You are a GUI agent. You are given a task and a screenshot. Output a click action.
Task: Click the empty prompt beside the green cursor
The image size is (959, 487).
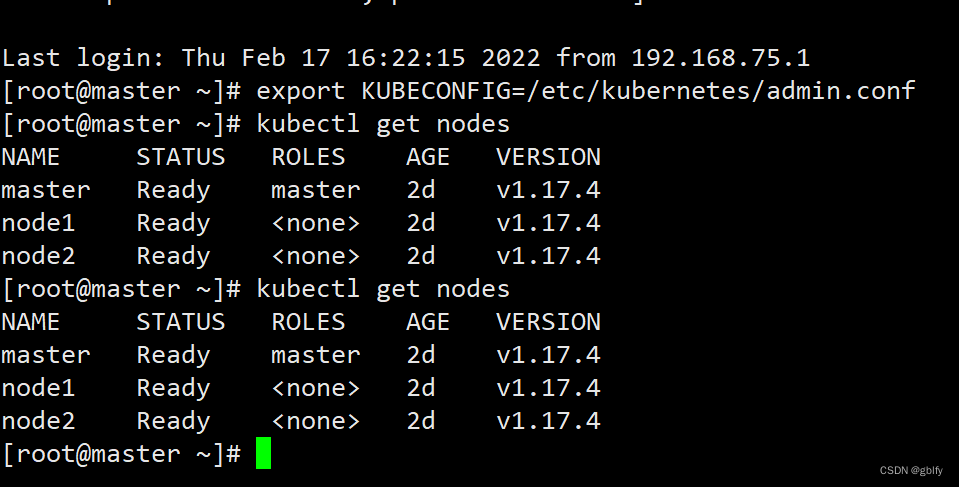click(121, 454)
